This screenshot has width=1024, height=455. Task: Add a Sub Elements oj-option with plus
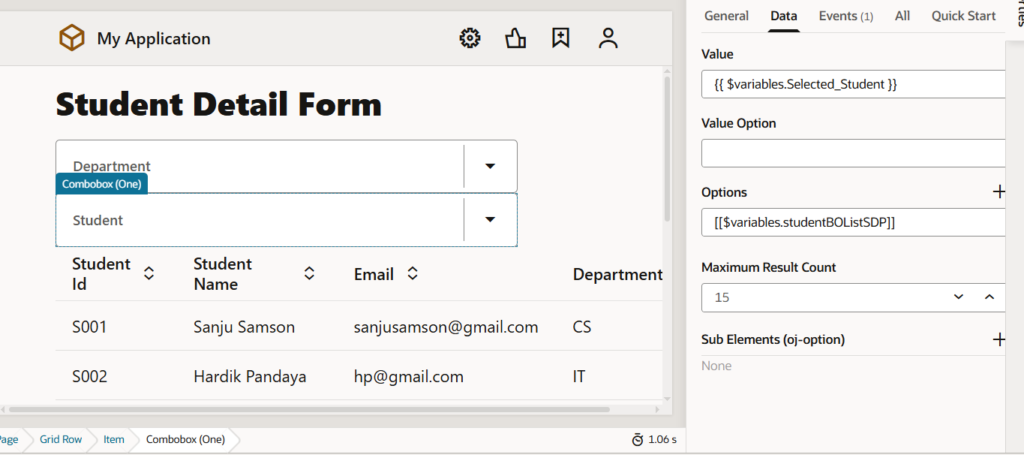998,339
